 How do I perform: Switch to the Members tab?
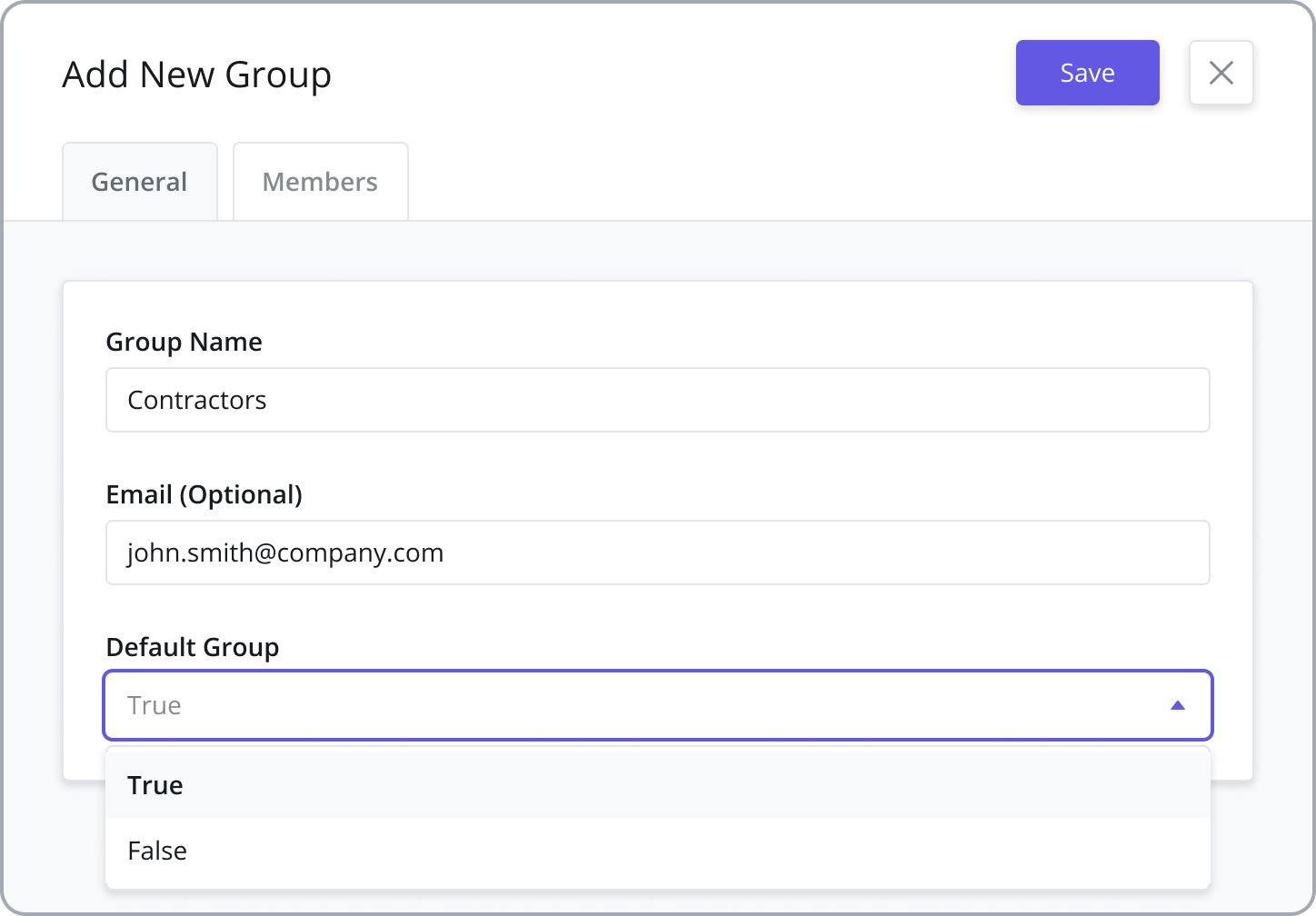(320, 181)
